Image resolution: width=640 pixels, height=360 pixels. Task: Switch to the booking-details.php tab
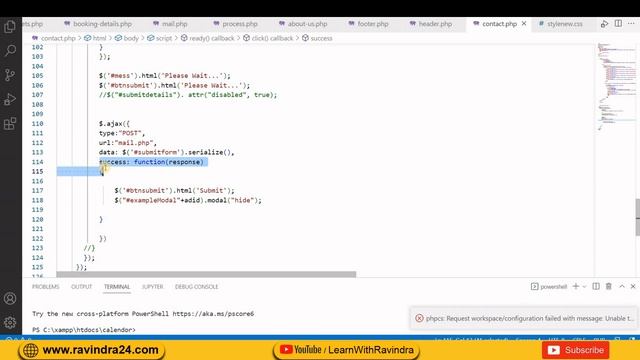(98, 24)
